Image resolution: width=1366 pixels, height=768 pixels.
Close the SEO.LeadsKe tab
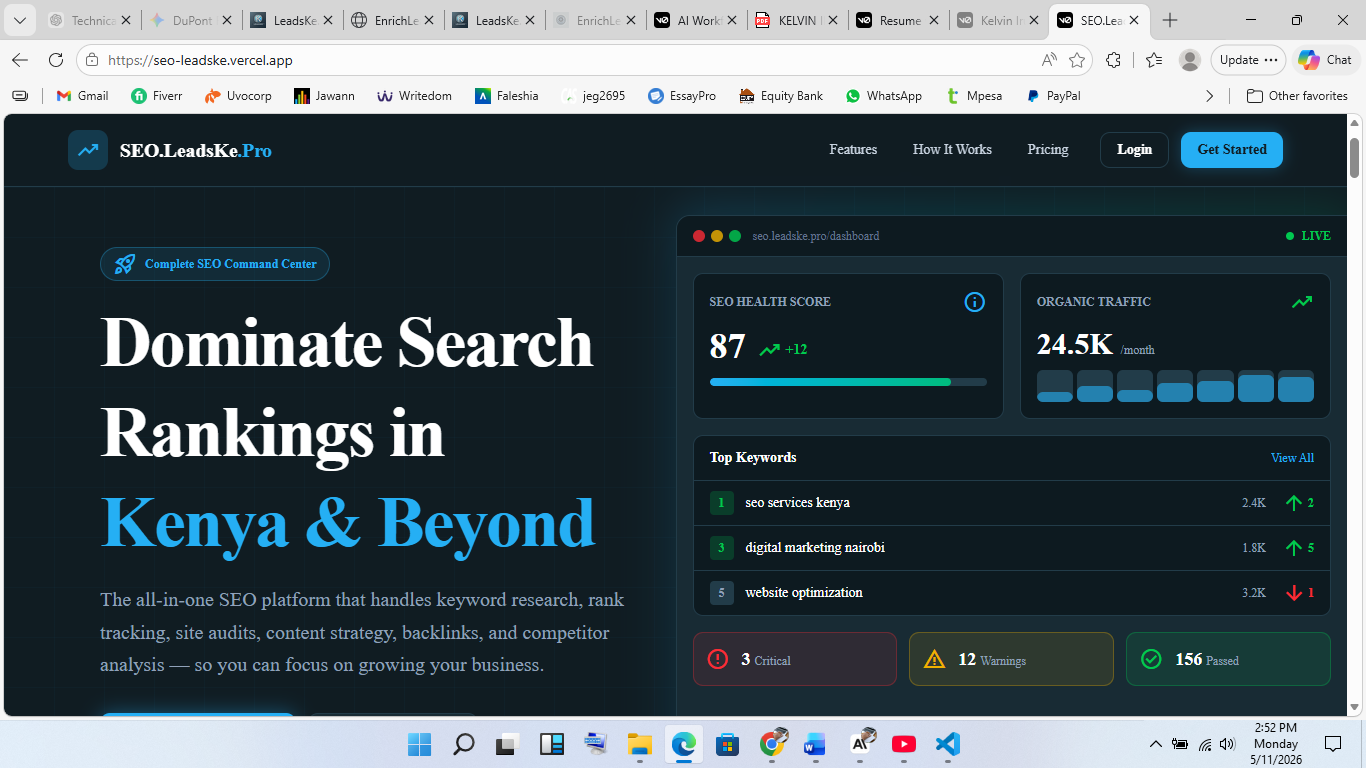1133,20
